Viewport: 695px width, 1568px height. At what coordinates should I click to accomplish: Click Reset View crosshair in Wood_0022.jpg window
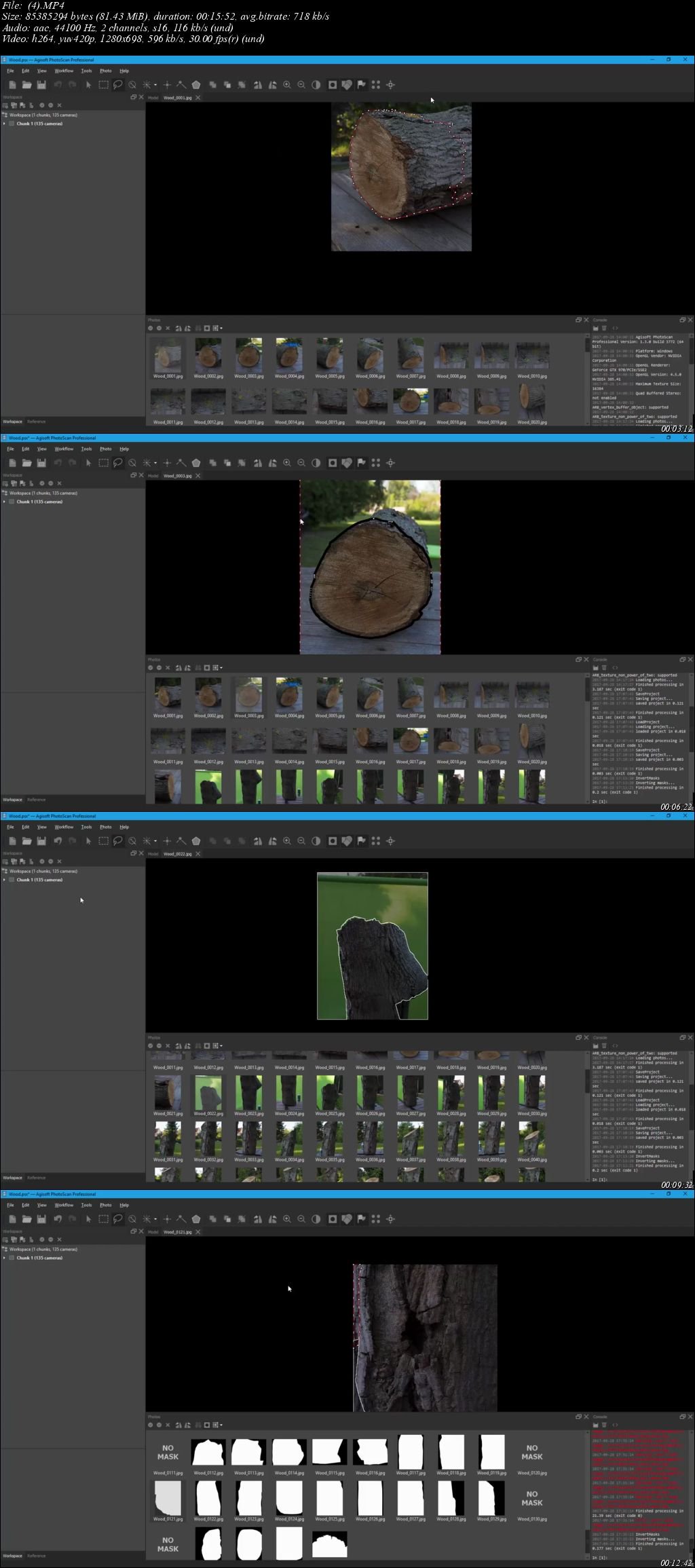coord(391,841)
